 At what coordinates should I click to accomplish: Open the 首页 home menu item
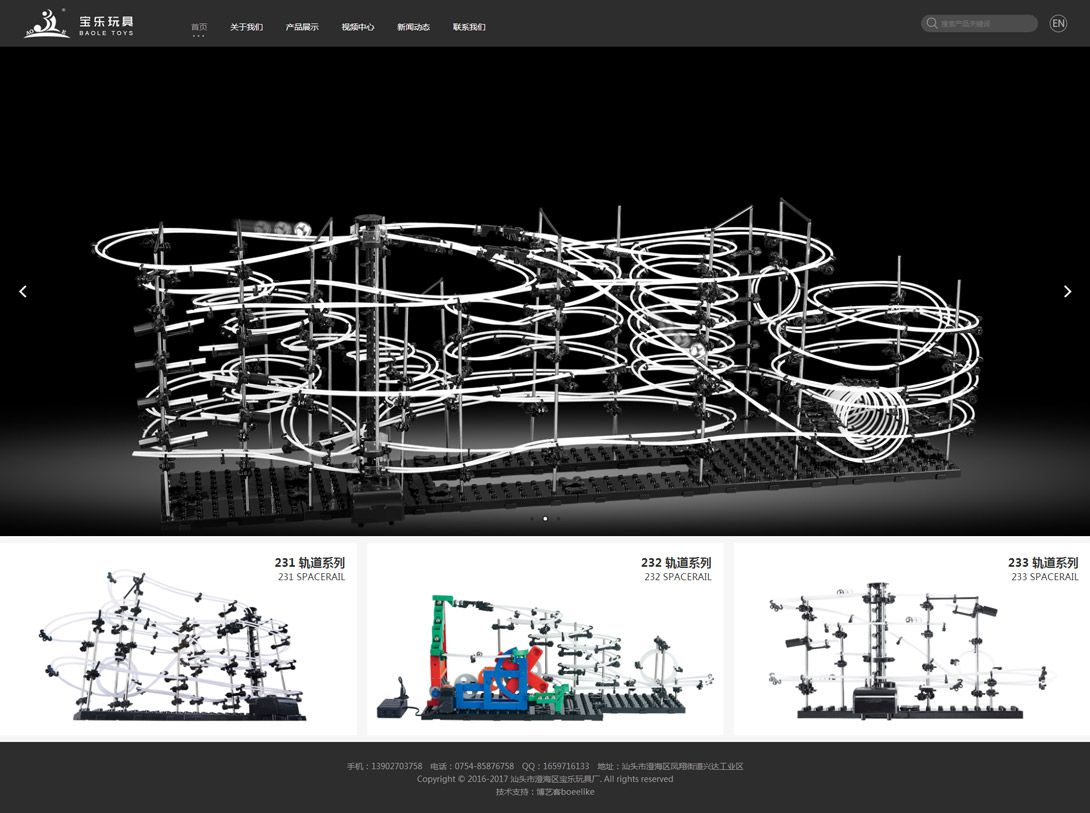[199, 27]
